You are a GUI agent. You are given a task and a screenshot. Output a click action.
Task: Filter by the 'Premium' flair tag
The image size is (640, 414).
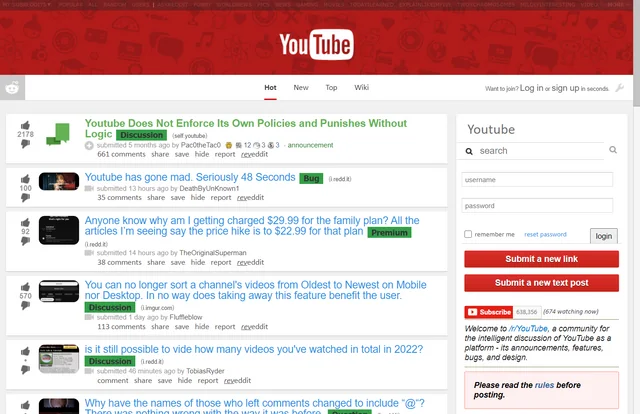point(389,232)
